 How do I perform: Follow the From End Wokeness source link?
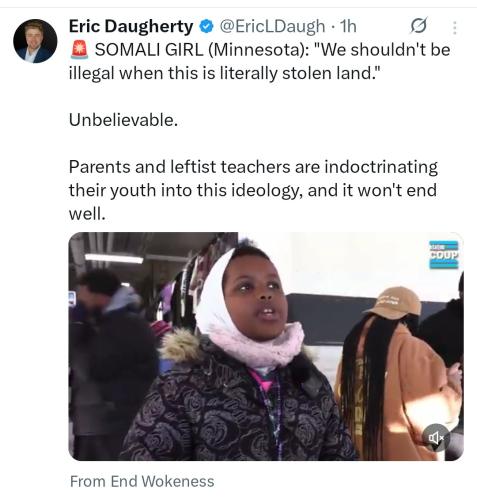coord(142,481)
